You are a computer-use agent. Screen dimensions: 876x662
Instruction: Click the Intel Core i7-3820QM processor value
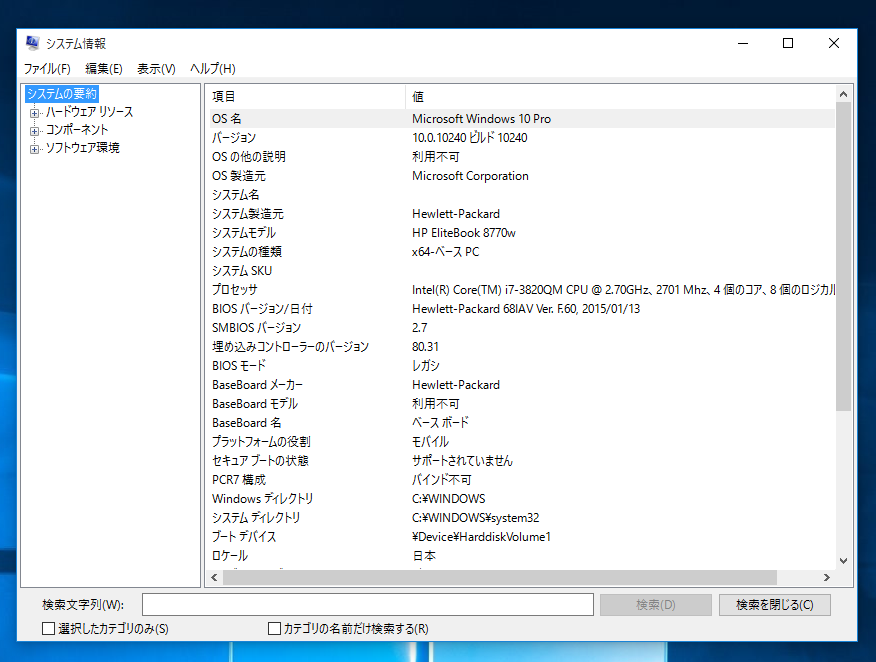623,289
